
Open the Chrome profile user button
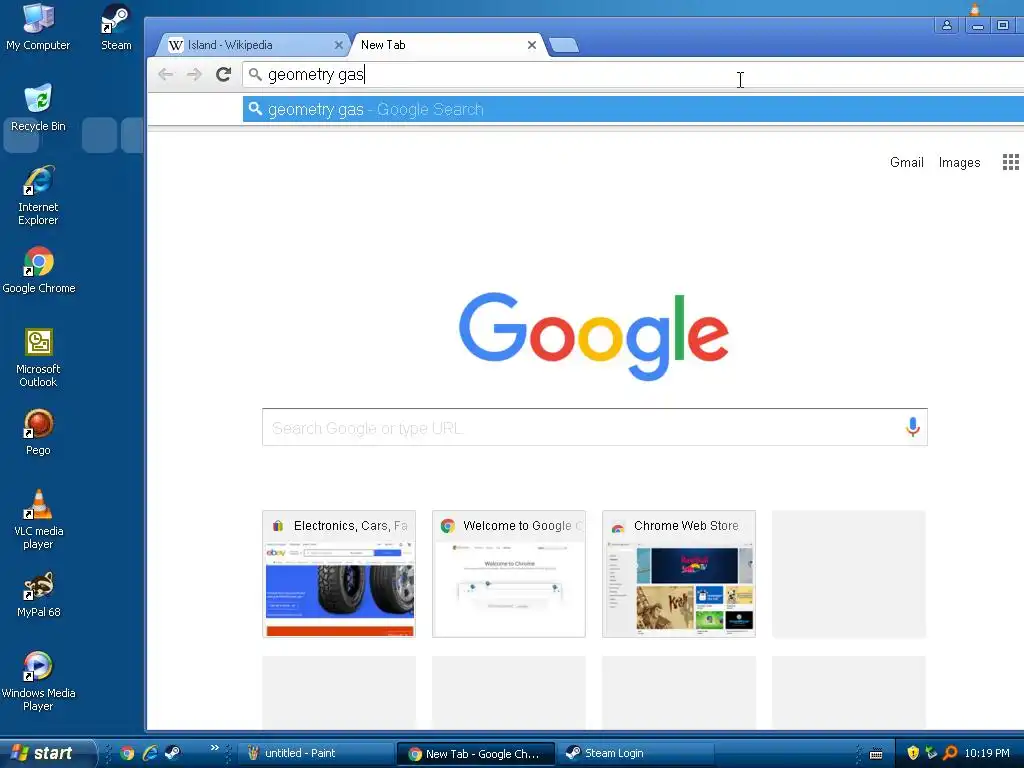pyautogui.click(x=946, y=25)
